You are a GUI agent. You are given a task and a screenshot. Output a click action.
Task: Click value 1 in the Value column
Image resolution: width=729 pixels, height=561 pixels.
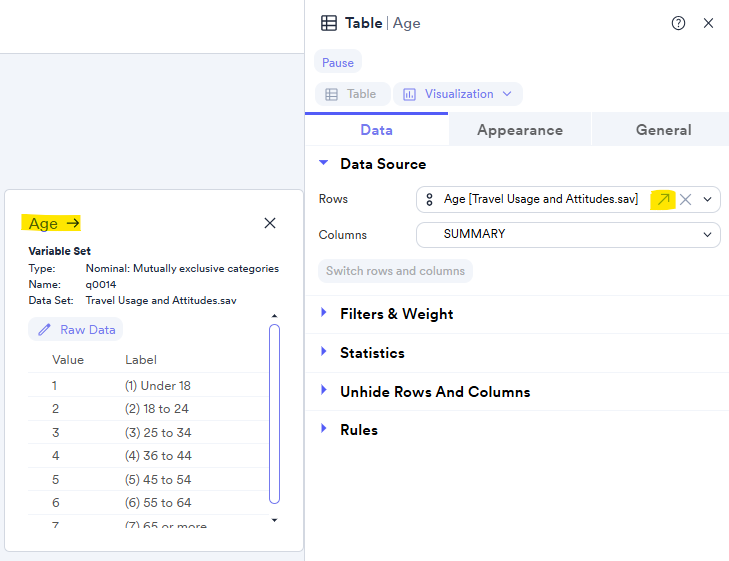point(54,386)
